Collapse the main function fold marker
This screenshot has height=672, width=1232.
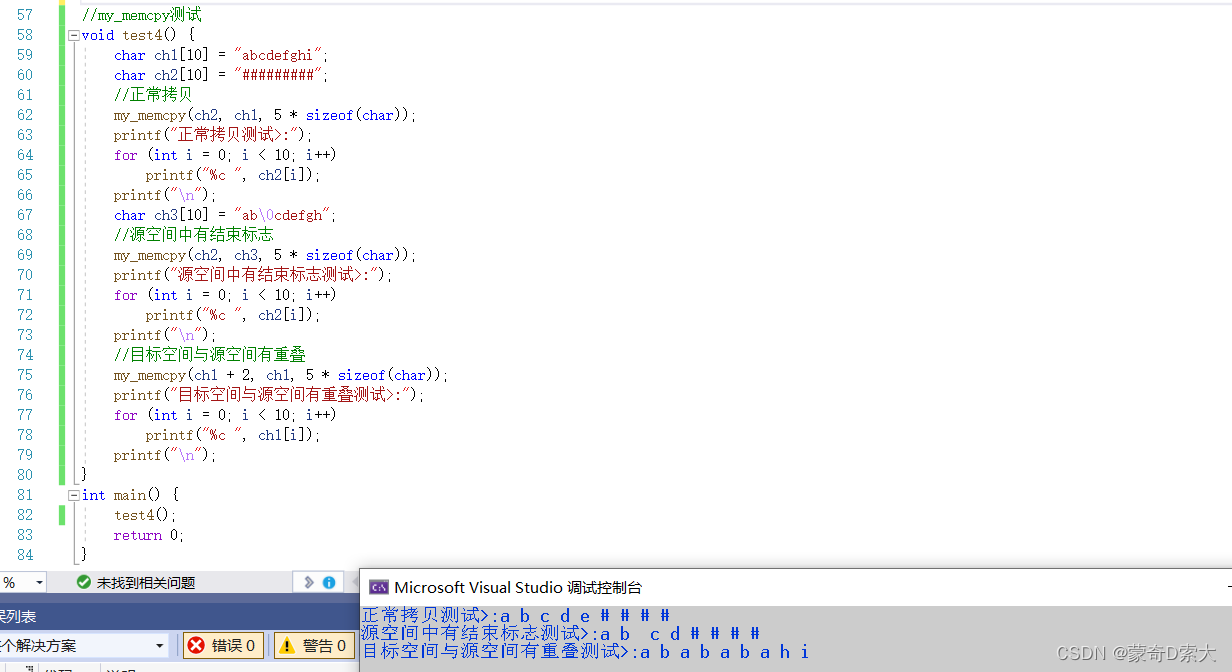[73, 495]
